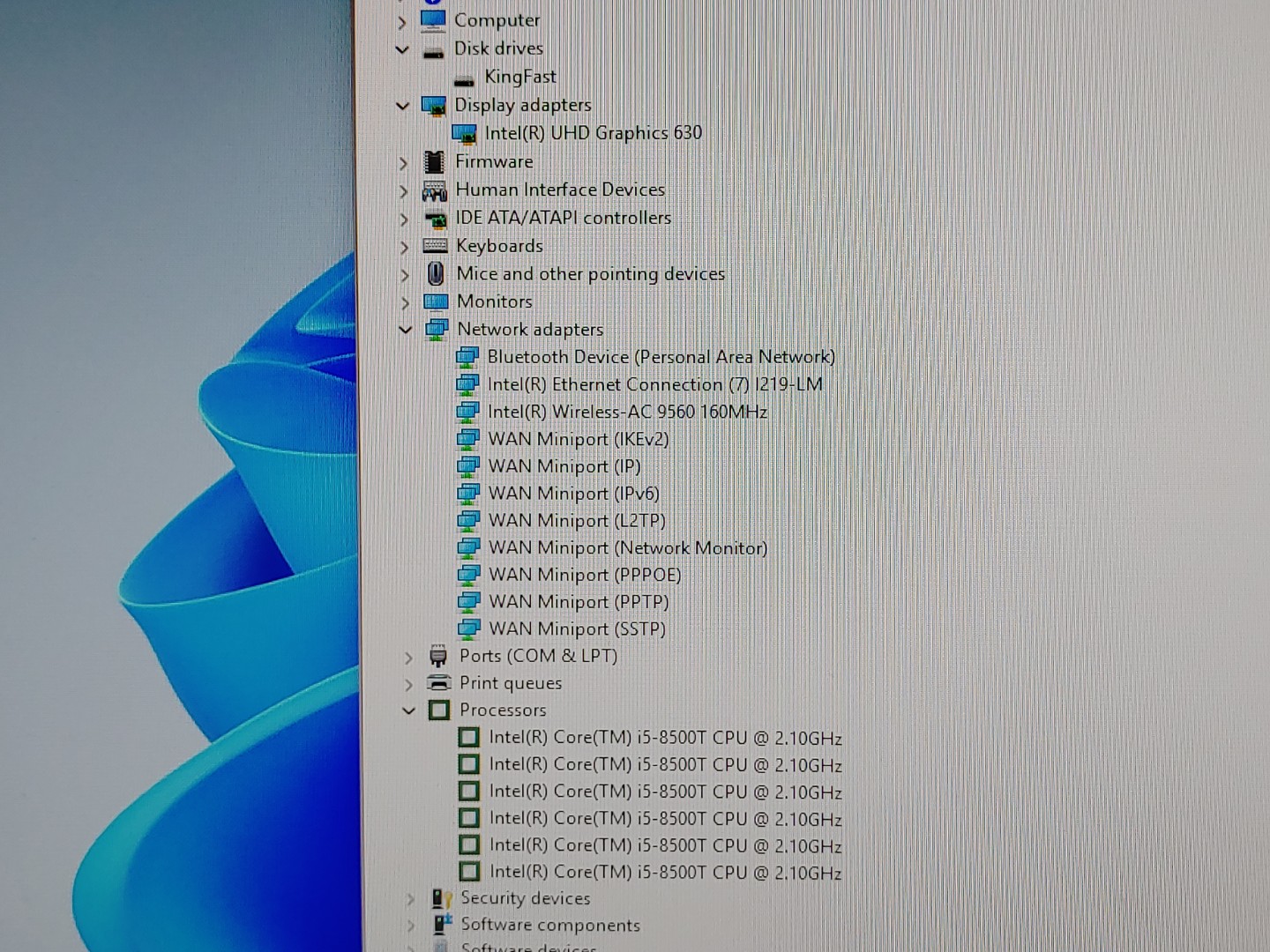Collapse the Network adapters category

[406, 330]
